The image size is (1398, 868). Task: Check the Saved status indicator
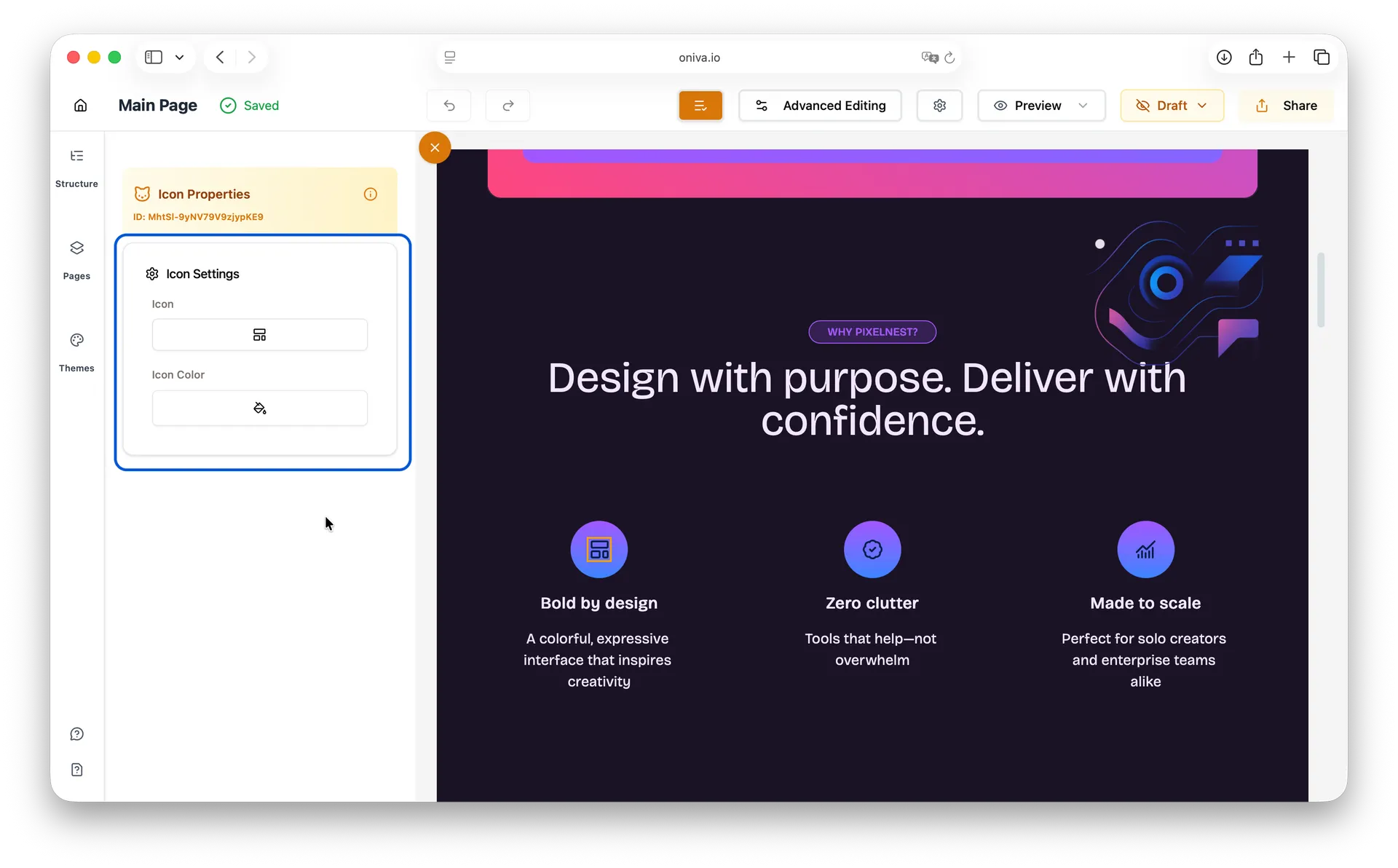(x=250, y=105)
